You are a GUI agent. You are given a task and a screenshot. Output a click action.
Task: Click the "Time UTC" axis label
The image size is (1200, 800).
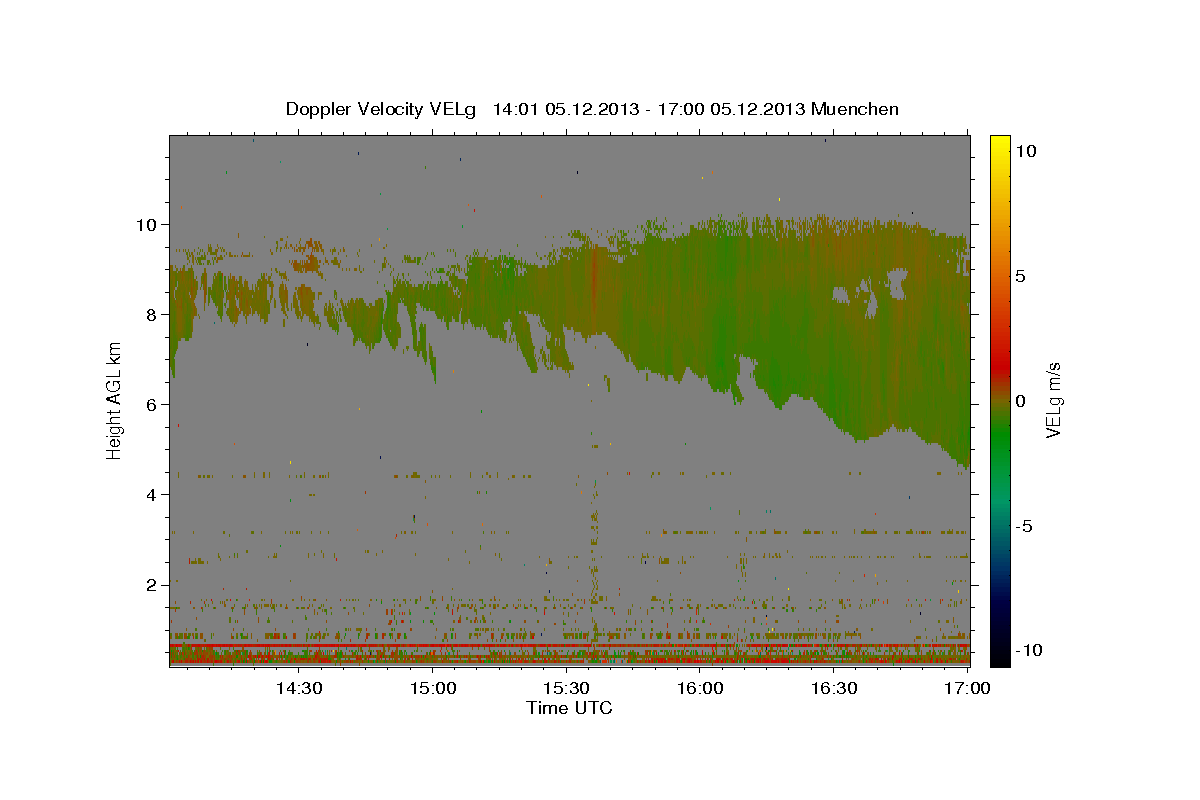569,708
